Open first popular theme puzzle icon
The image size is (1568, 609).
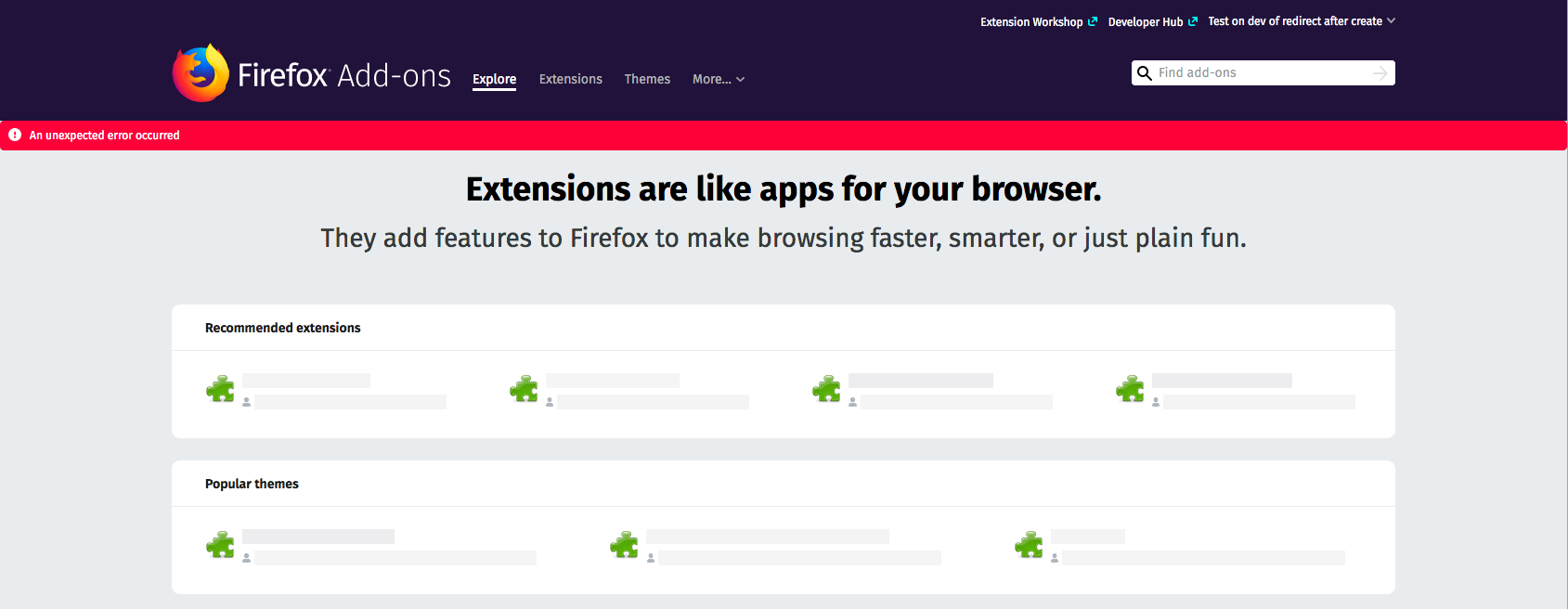[x=220, y=544]
